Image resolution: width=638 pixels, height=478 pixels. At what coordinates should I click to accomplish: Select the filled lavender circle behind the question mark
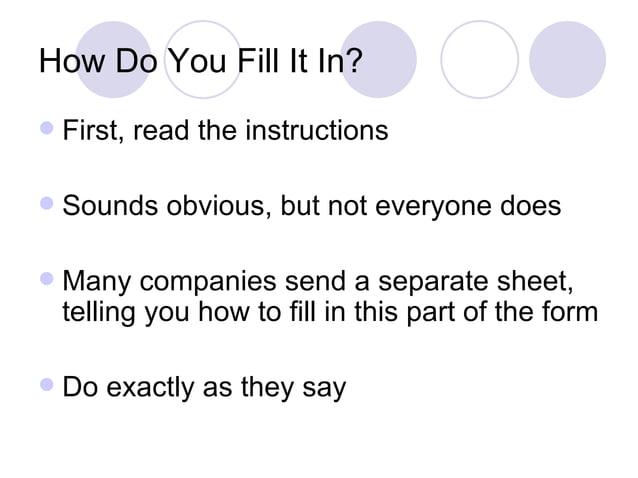(378, 59)
